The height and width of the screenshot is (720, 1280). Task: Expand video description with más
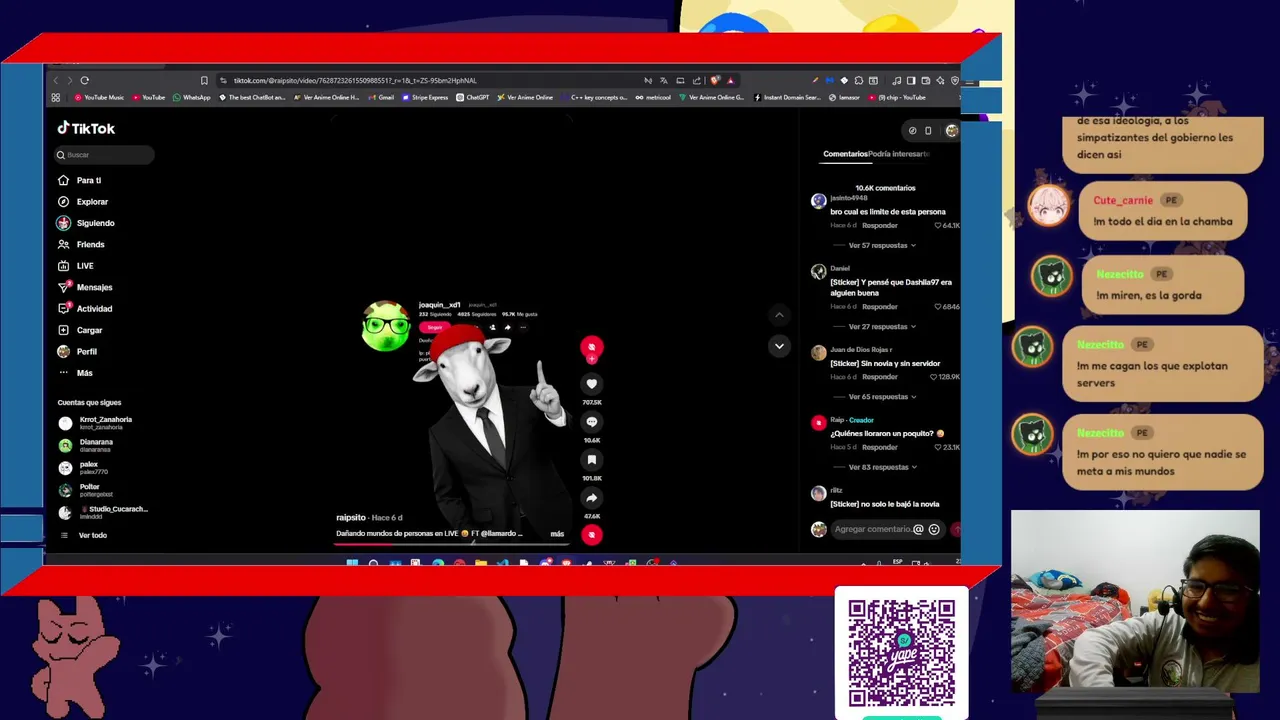pyautogui.click(x=557, y=534)
